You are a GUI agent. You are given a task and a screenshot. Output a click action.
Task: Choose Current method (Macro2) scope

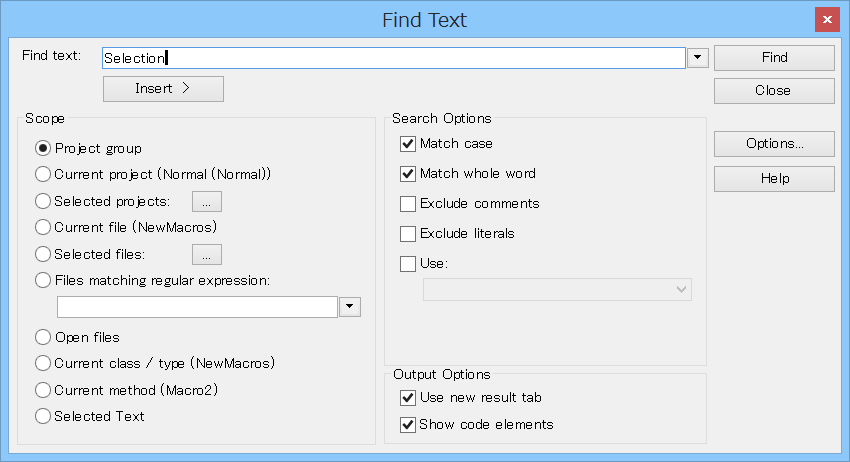pos(43,390)
